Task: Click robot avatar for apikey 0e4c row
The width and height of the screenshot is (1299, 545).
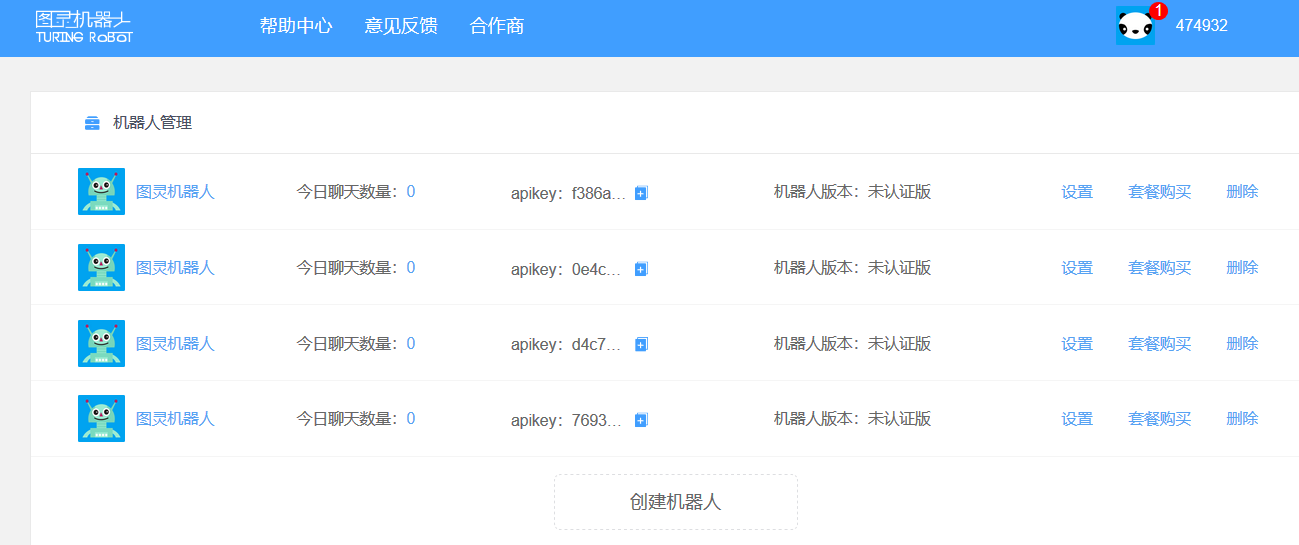Action: tap(101, 268)
